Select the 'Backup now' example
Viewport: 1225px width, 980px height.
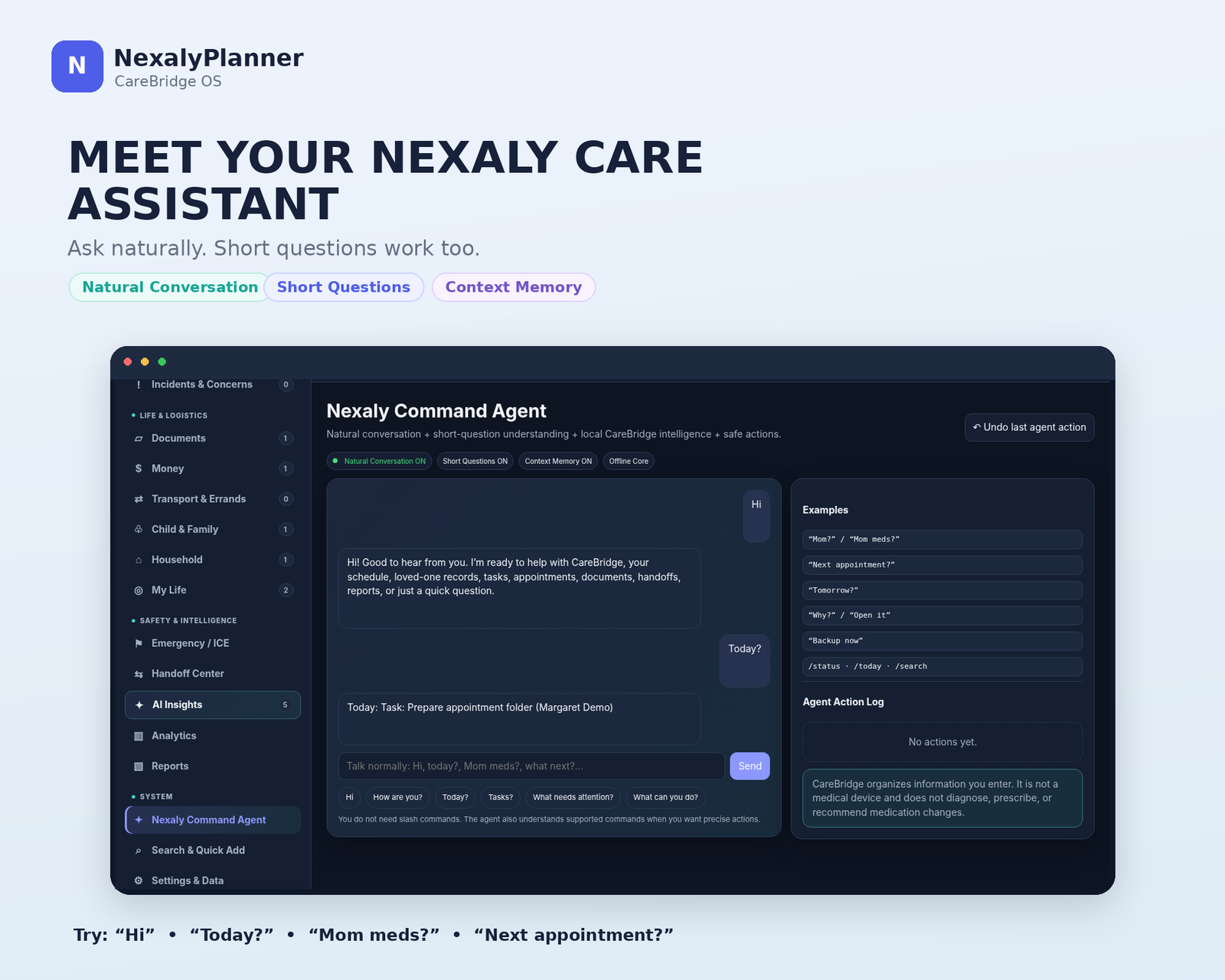tap(942, 641)
